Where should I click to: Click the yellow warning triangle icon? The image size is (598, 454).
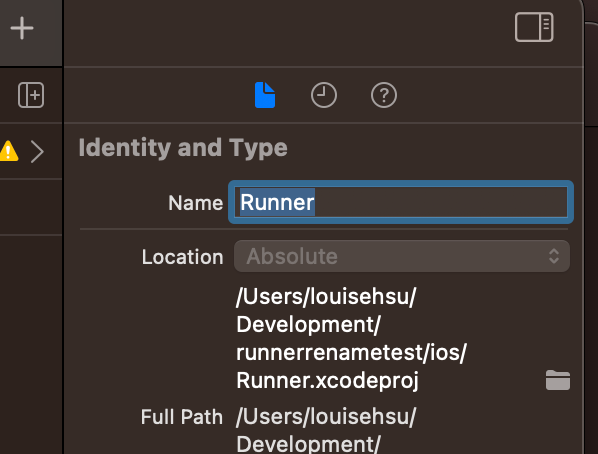click(x=8, y=151)
